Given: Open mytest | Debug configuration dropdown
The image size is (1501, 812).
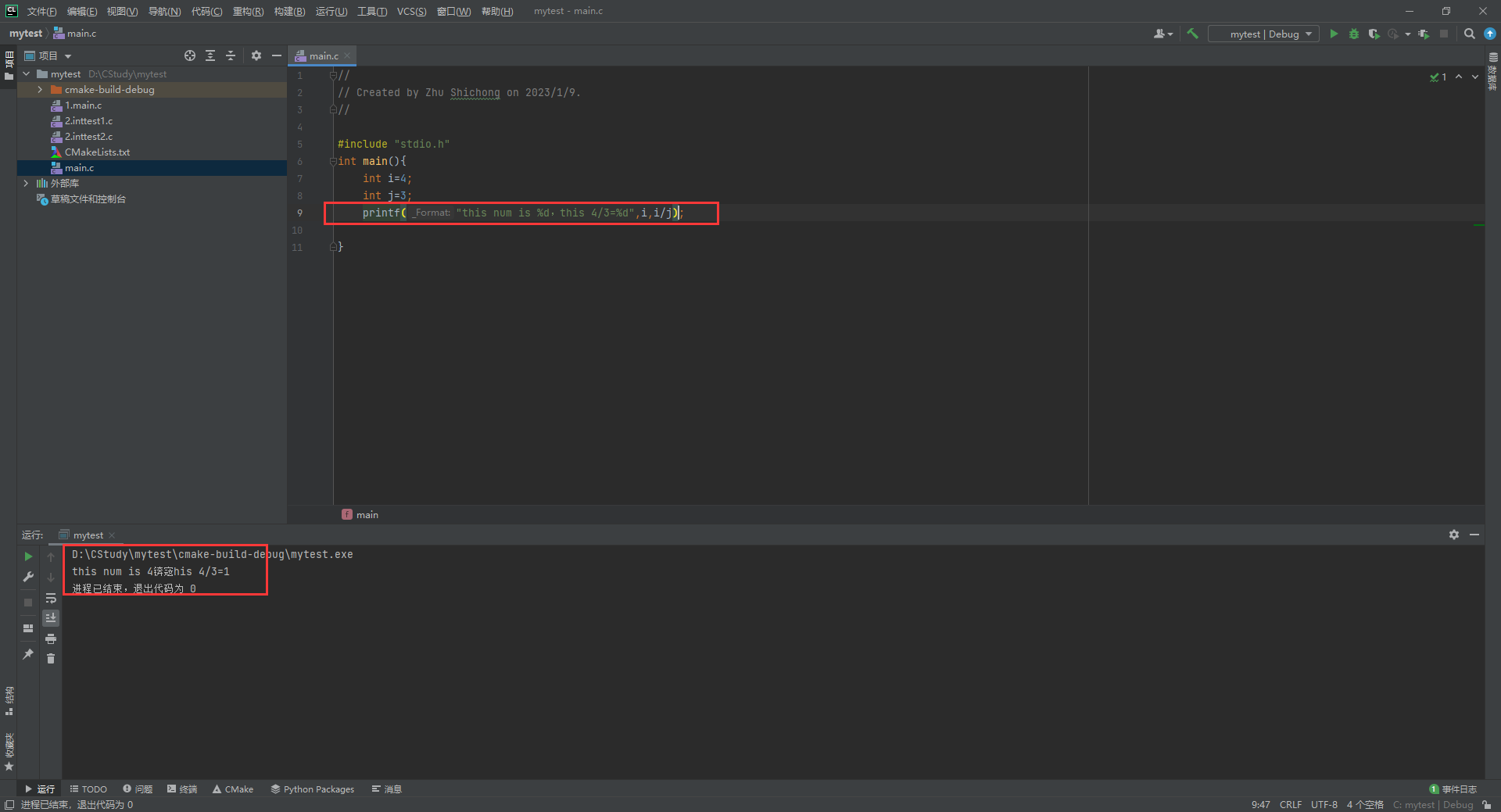Looking at the screenshot, I should tap(1263, 34).
